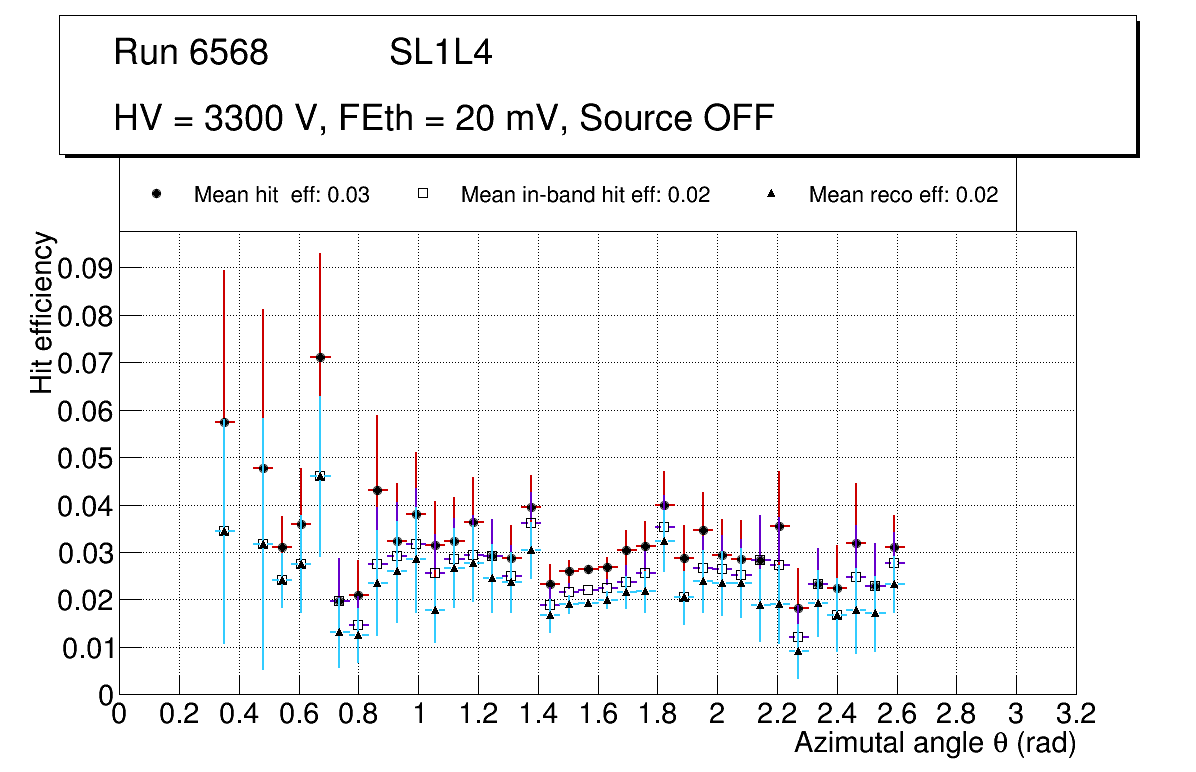Select the "Mean in-band hit eff: 0.02" legend label

pos(585,195)
